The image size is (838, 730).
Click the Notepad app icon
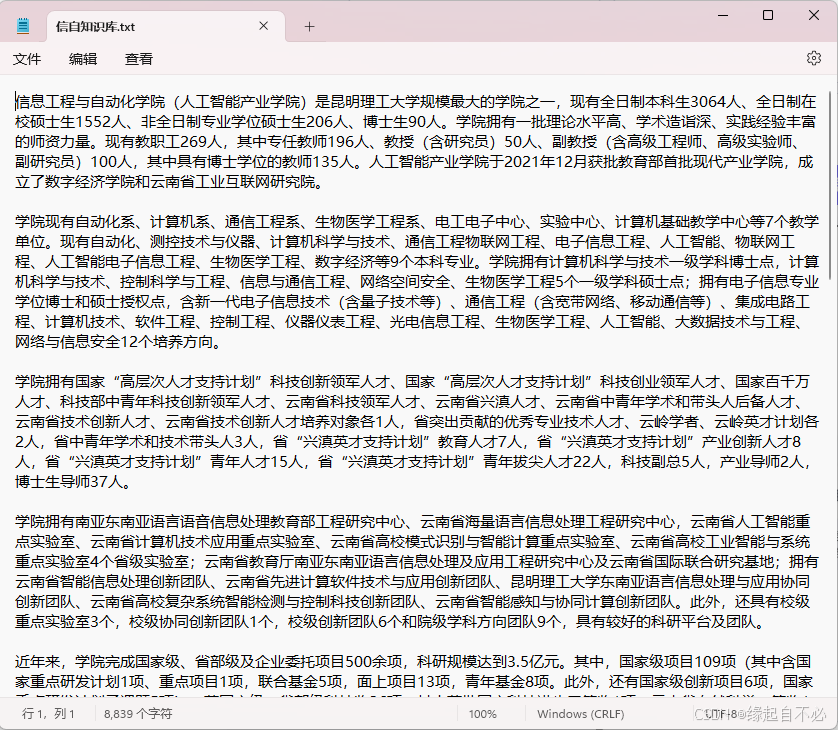click(x=22, y=26)
